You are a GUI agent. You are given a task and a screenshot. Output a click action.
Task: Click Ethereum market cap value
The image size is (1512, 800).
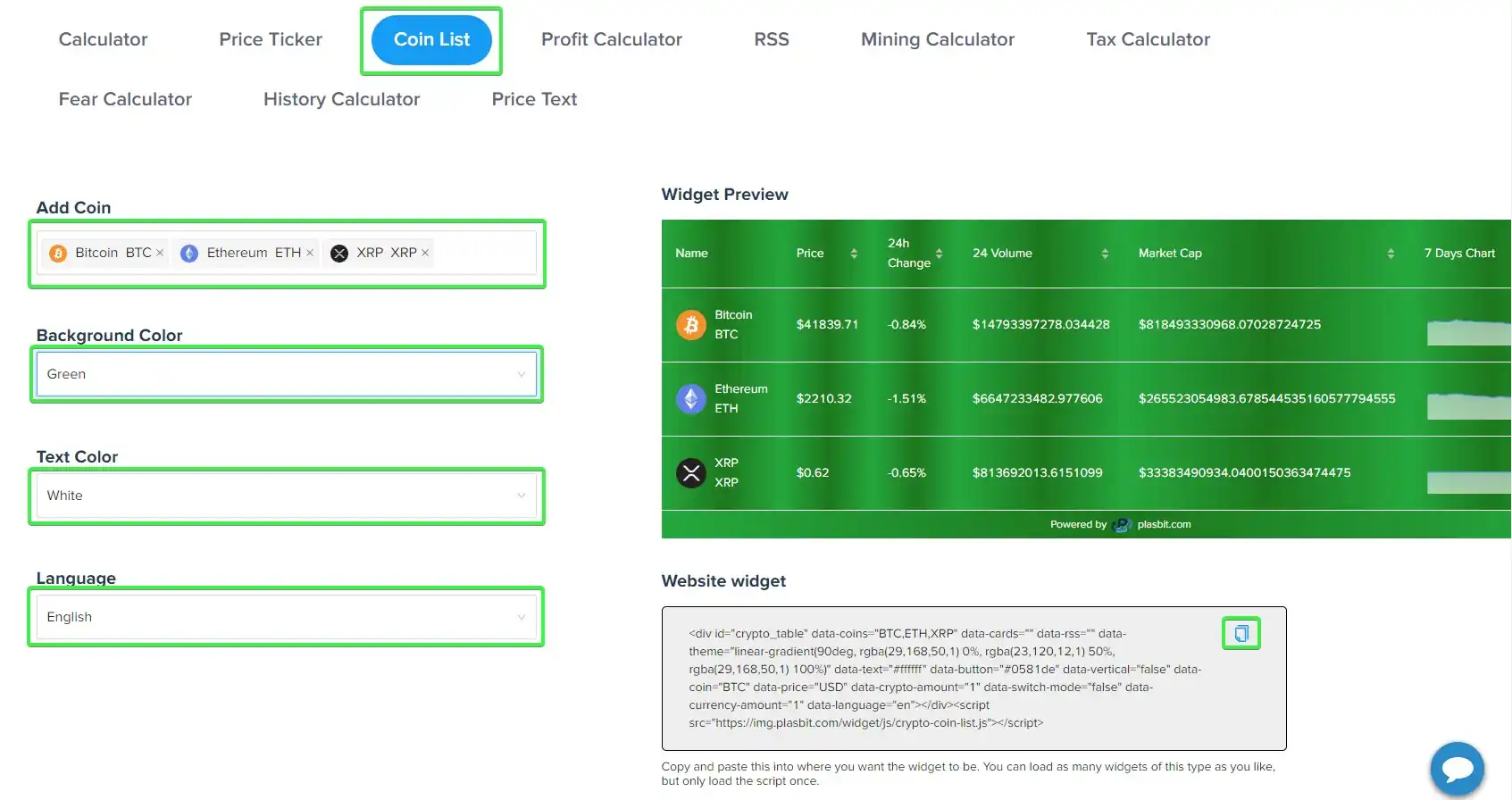click(x=1266, y=399)
